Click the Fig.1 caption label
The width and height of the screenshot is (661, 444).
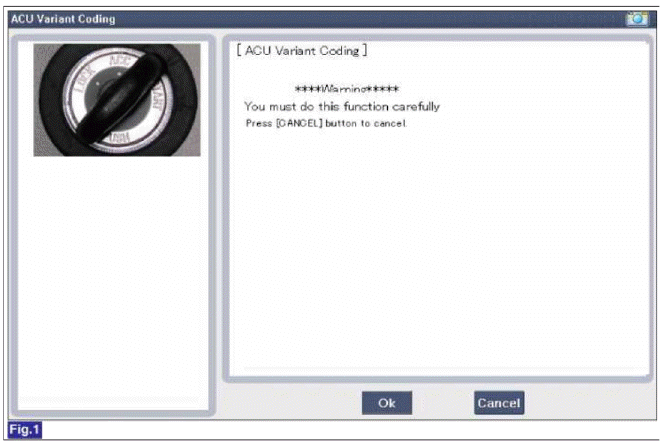pyautogui.click(x=25, y=430)
